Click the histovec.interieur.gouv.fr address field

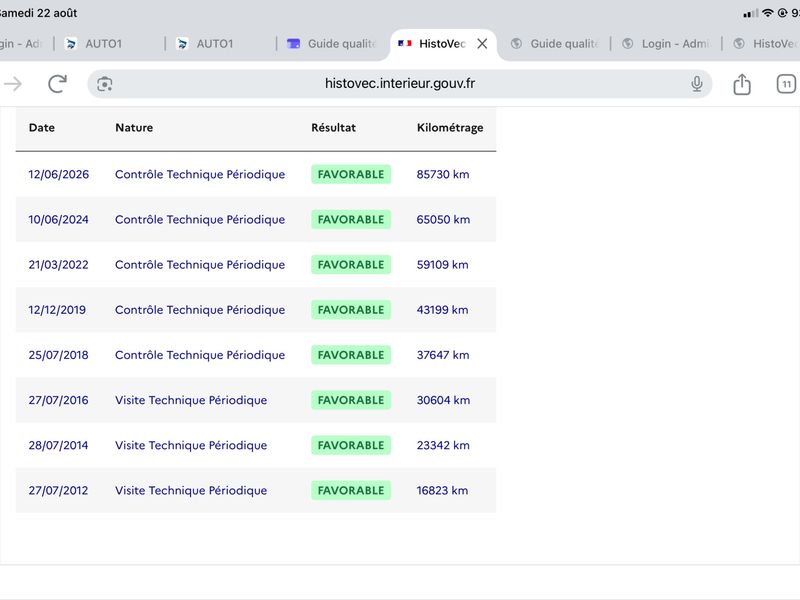click(x=399, y=84)
